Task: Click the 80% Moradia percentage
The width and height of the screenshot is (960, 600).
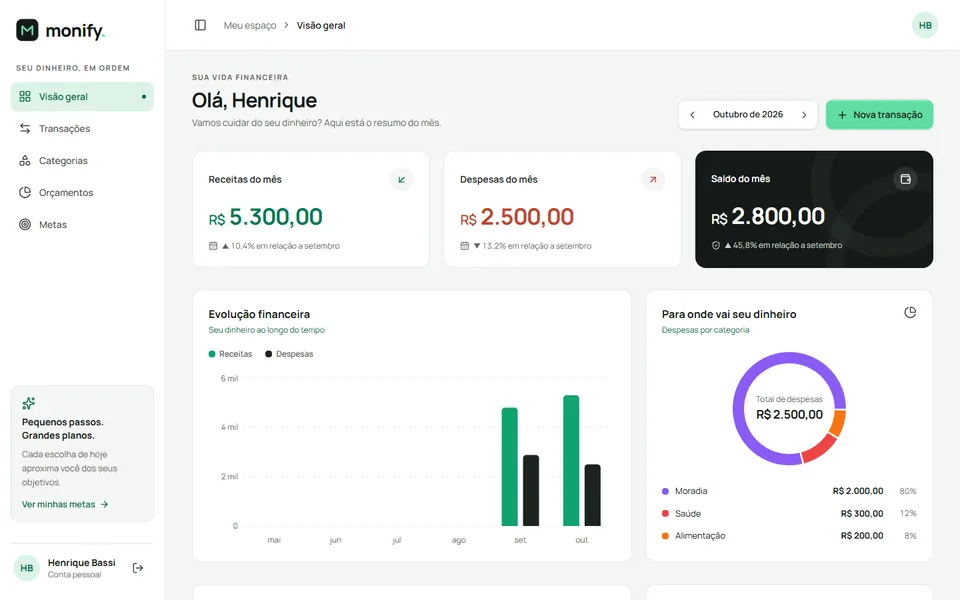Action: (908, 491)
